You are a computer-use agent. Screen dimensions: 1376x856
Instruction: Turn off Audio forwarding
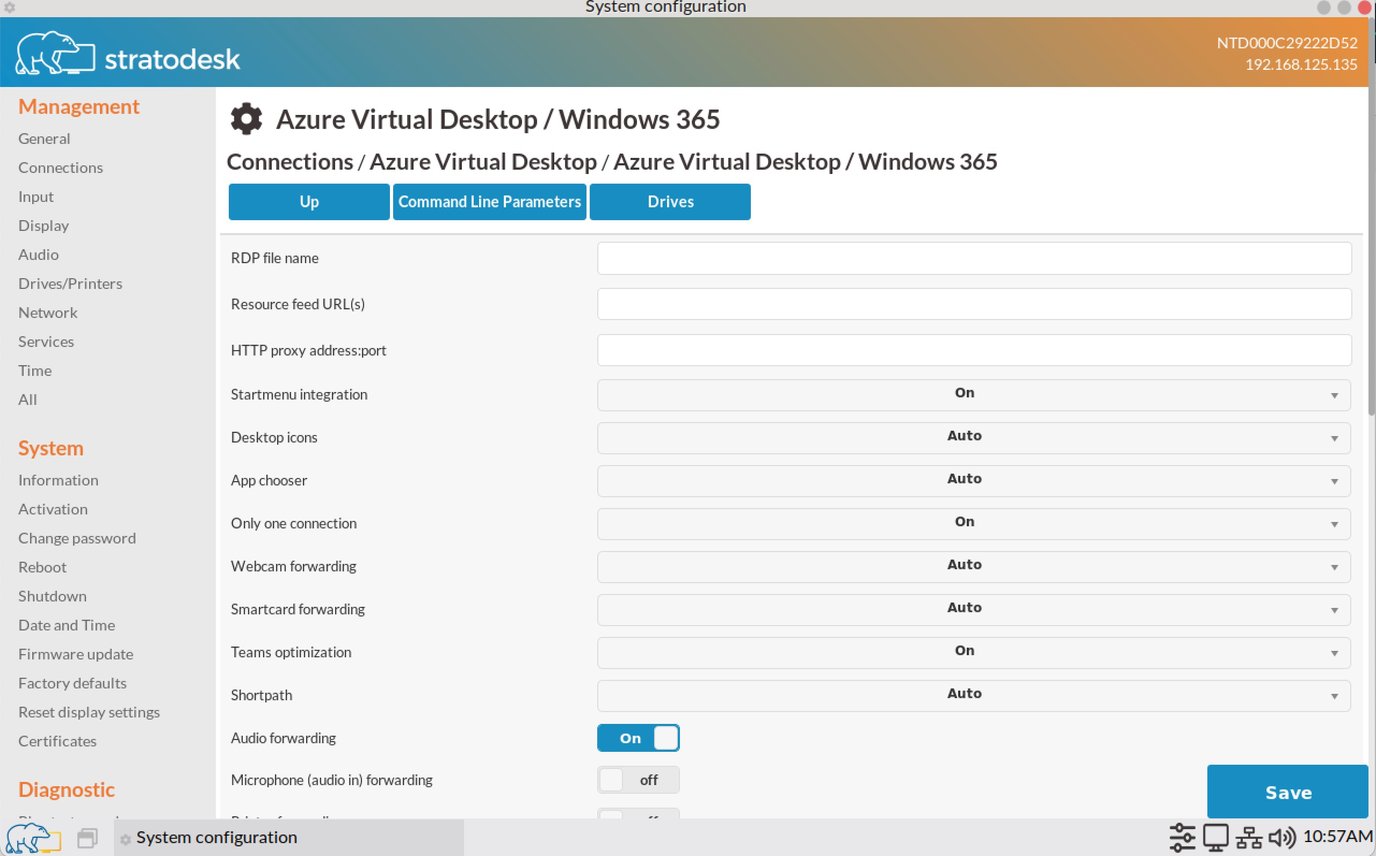click(x=638, y=737)
